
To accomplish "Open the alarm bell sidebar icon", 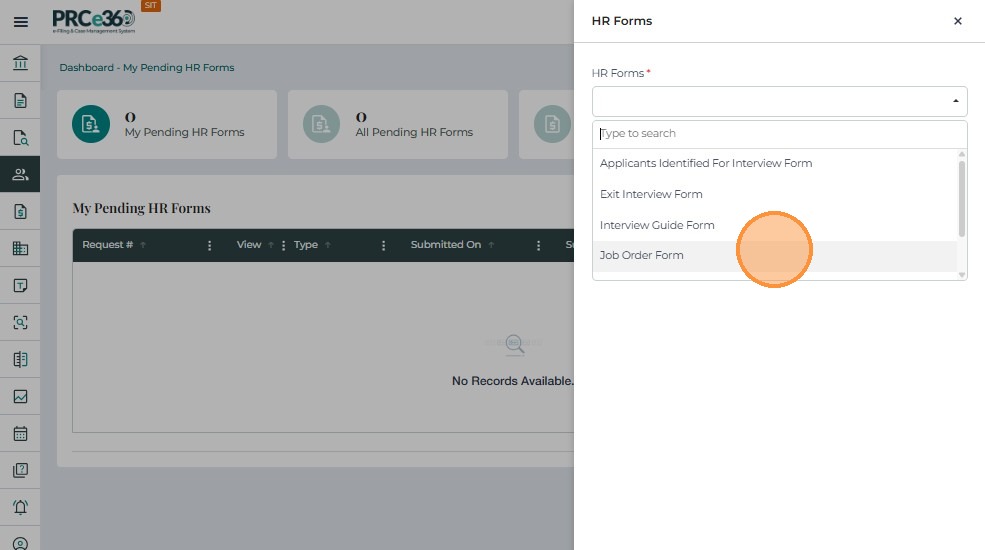I will [x=20, y=507].
